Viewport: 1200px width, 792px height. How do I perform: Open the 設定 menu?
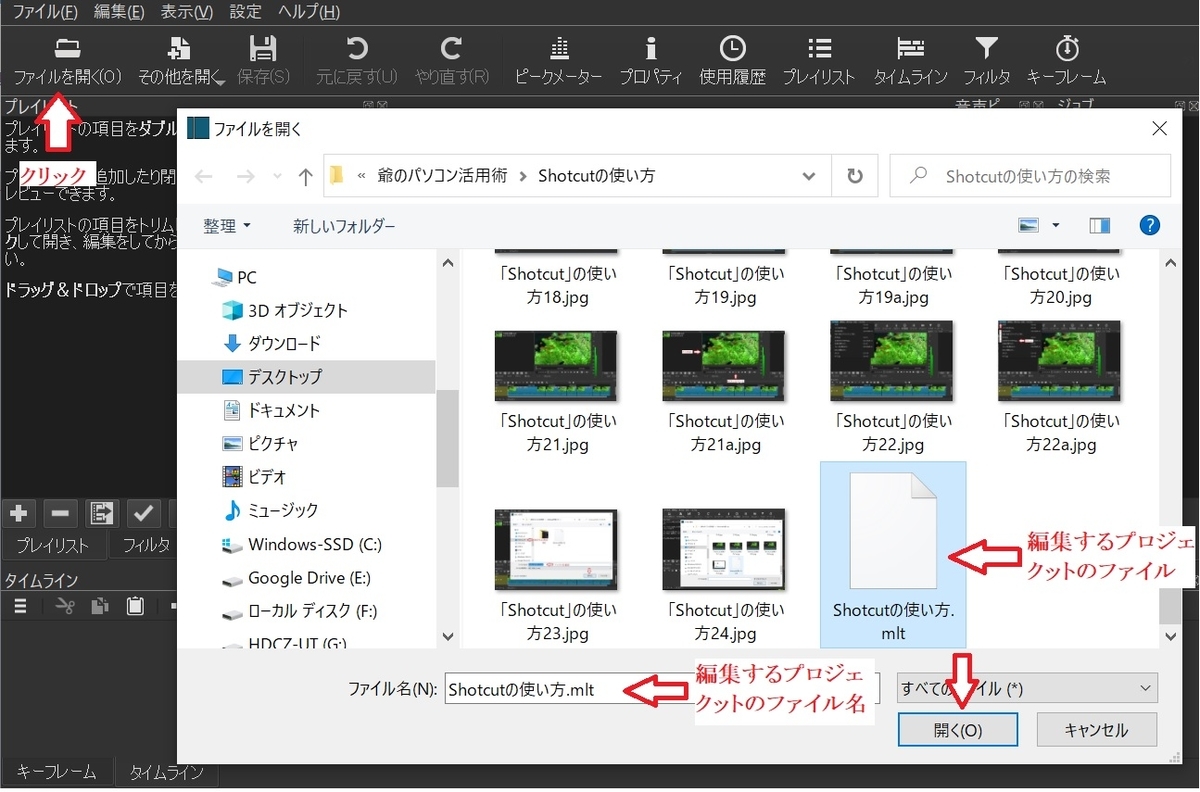[x=245, y=12]
